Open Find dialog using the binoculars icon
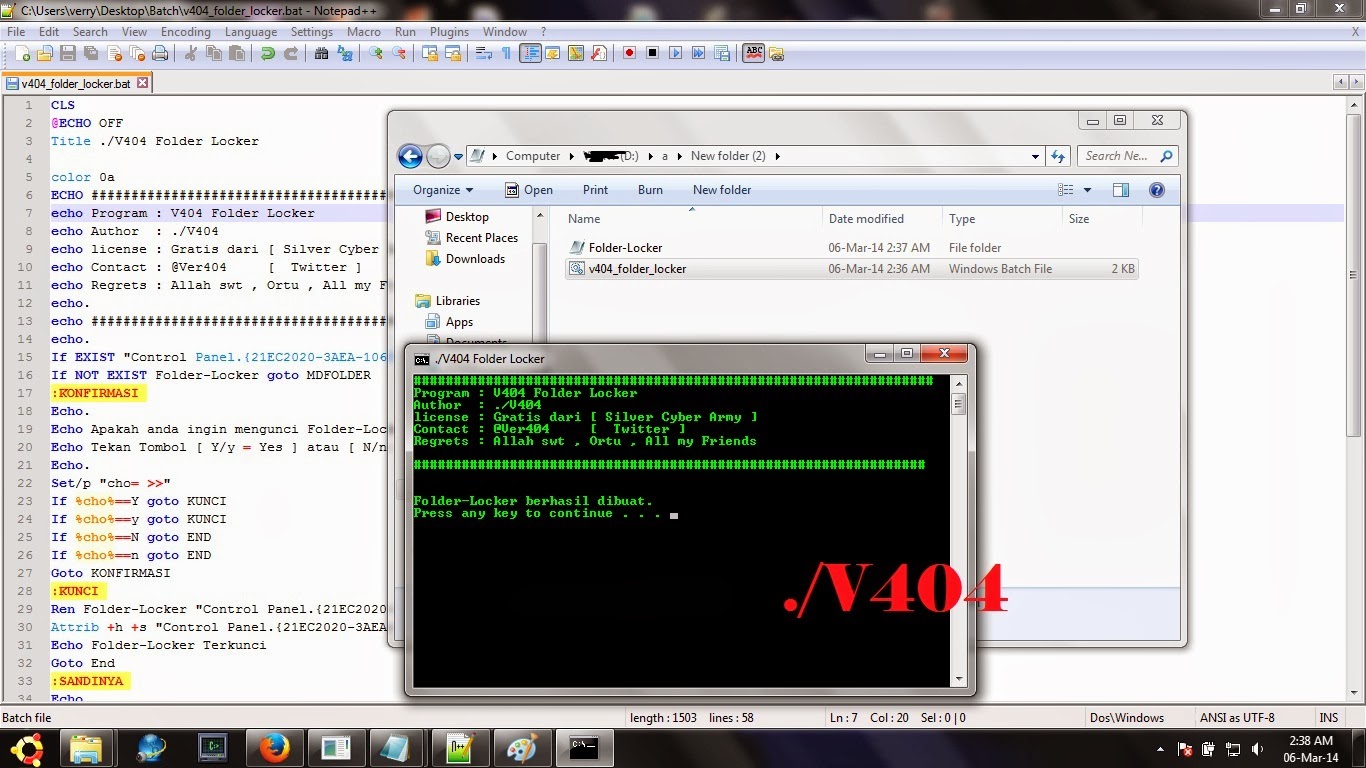Image resolution: width=1366 pixels, height=768 pixels. [x=321, y=53]
